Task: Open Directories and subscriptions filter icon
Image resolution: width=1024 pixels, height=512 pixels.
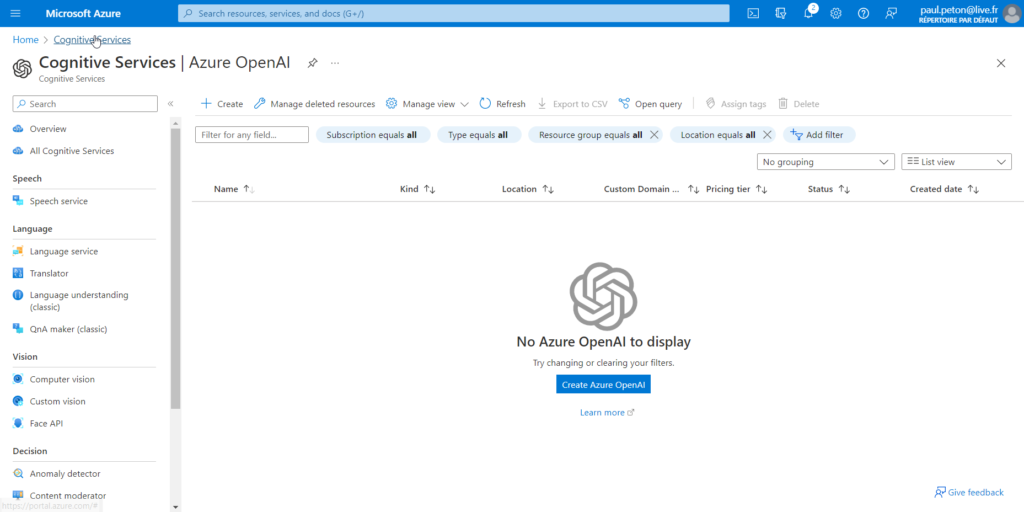Action: [x=780, y=13]
